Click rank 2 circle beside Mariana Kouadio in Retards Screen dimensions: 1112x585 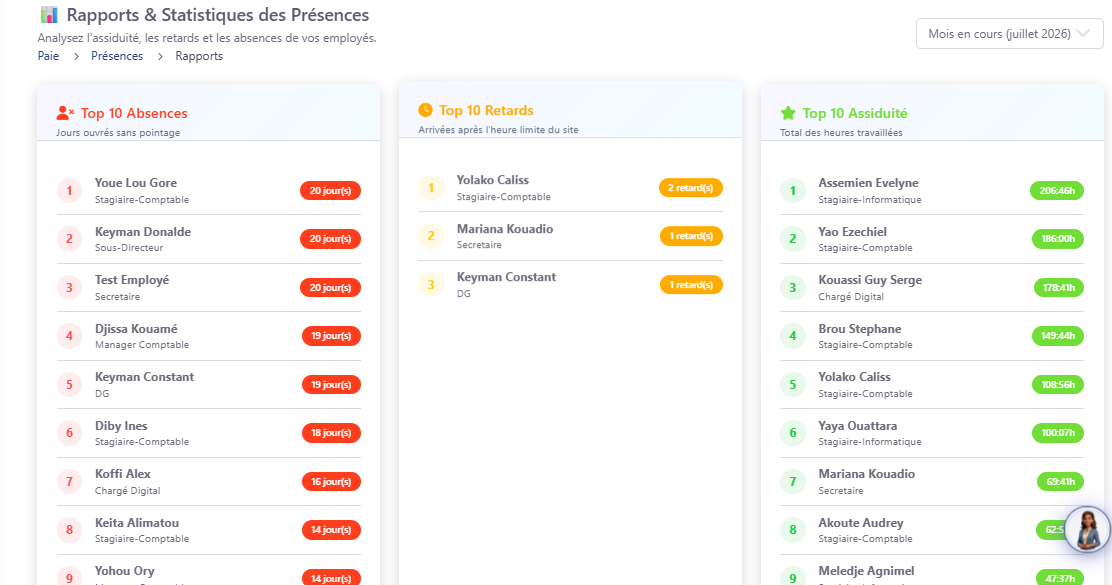pos(430,236)
